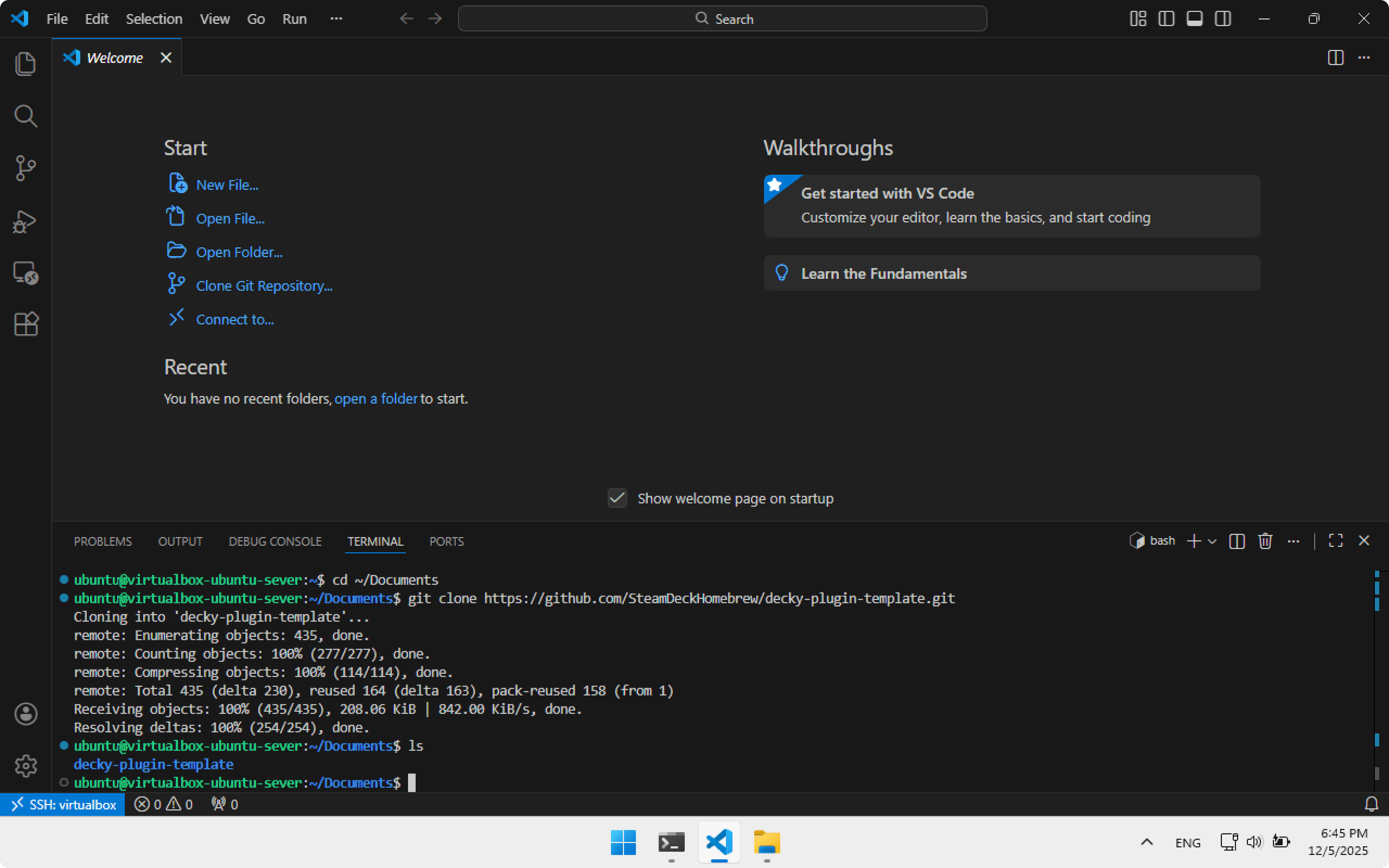Open the Extensions view

point(26,324)
